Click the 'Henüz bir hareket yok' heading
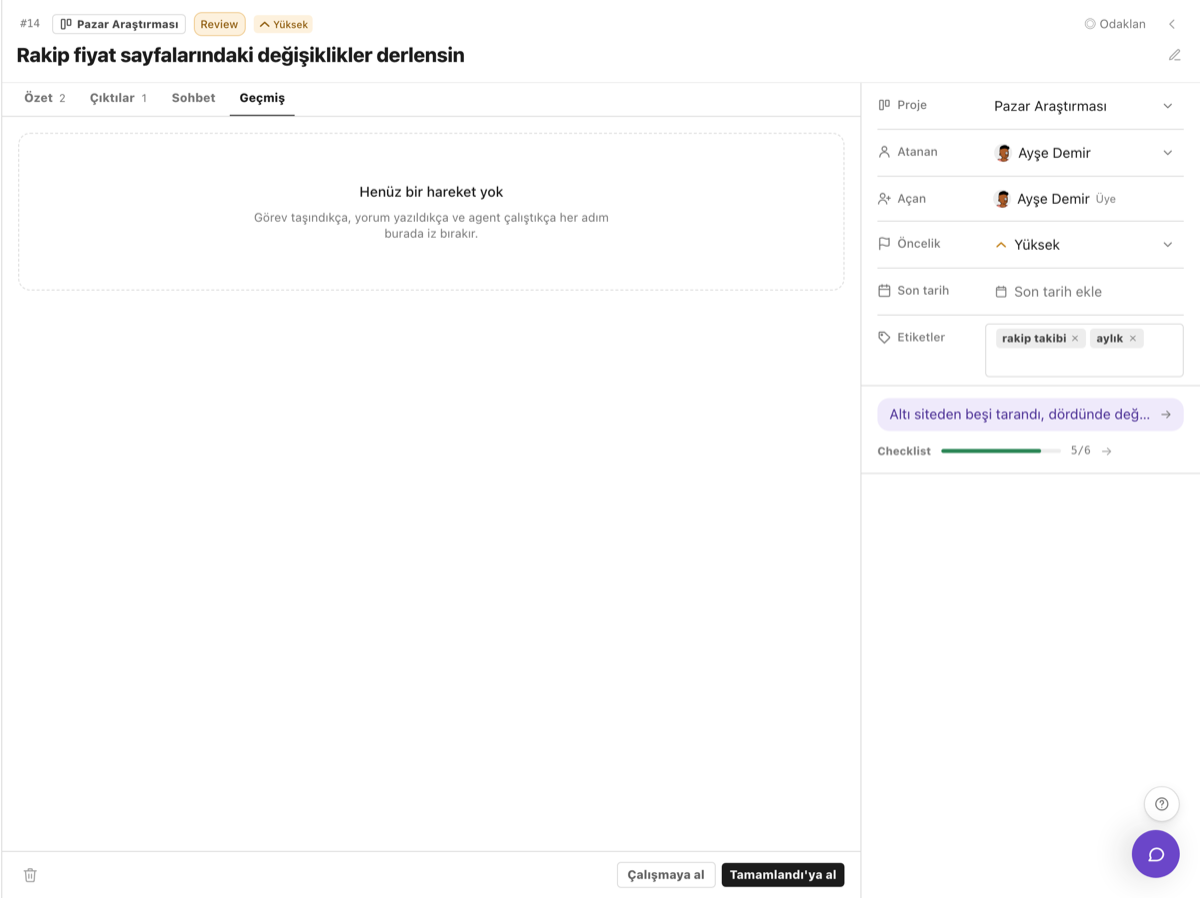 [x=431, y=192]
